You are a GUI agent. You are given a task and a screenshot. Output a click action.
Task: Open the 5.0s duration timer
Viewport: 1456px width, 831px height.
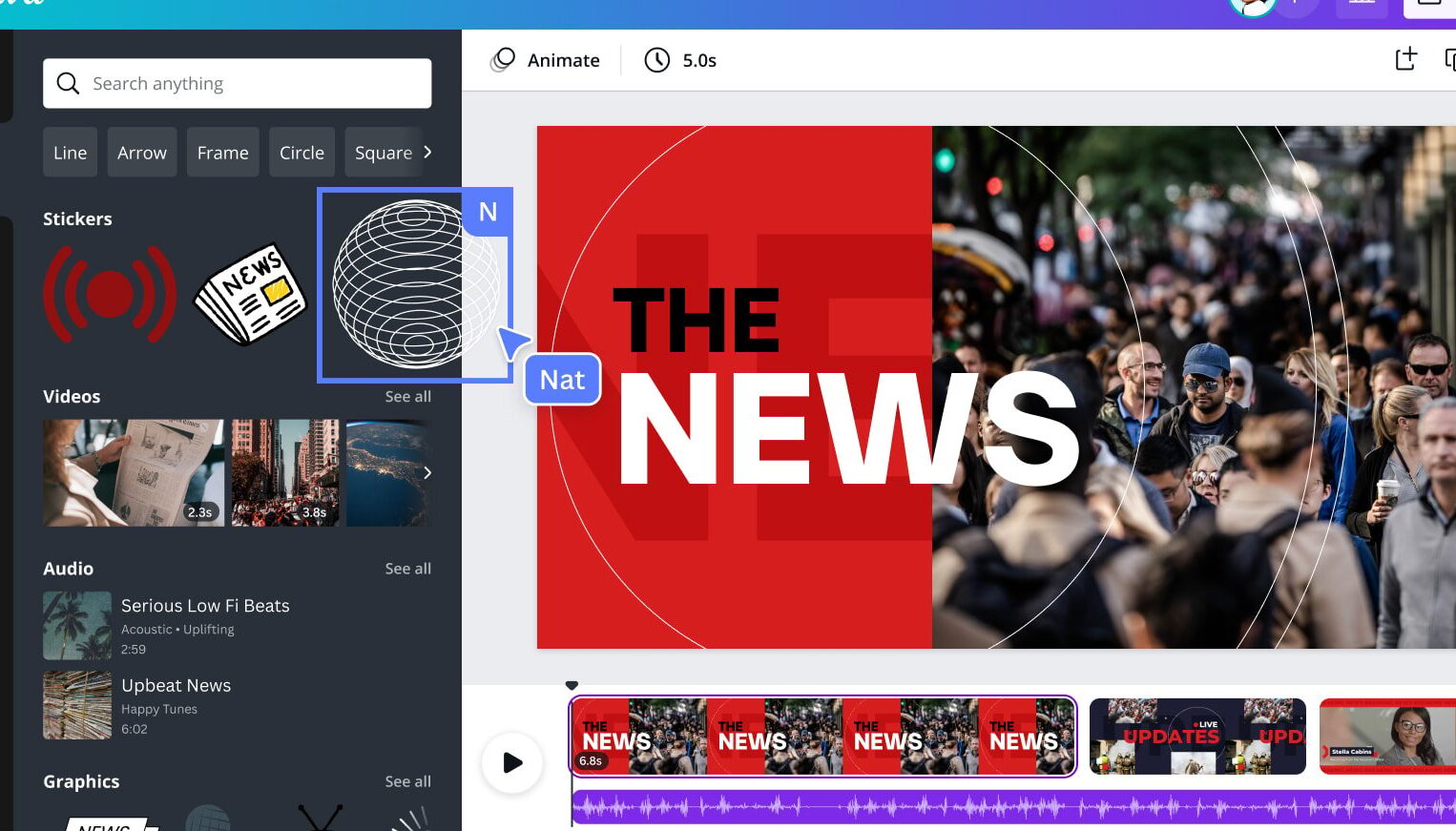tap(680, 60)
